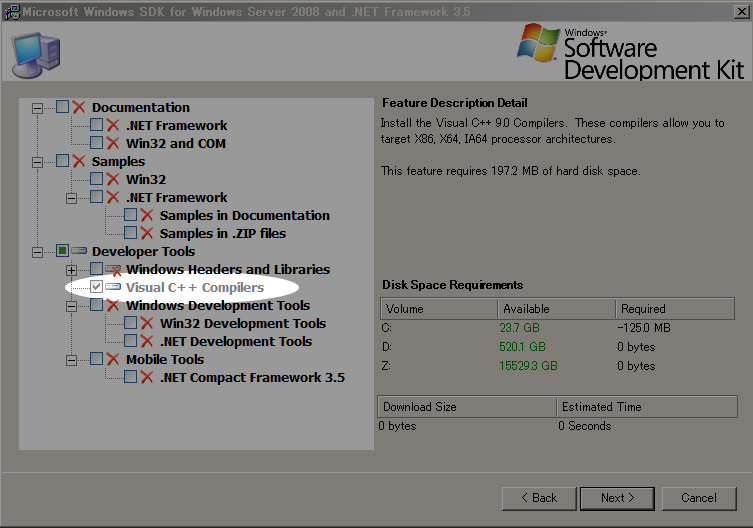753x528 pixels.
Task: Check the Windows Development Tools checkbox
Action: coord(97,305)
